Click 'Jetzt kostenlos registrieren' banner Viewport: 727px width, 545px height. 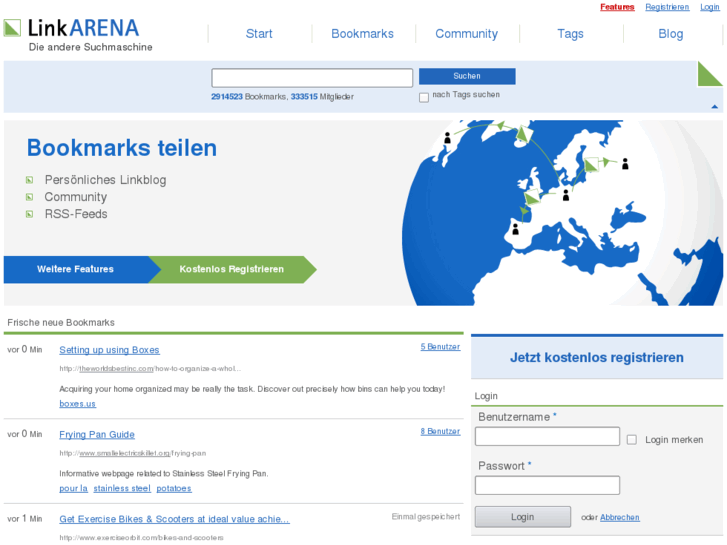coord(597,358)
